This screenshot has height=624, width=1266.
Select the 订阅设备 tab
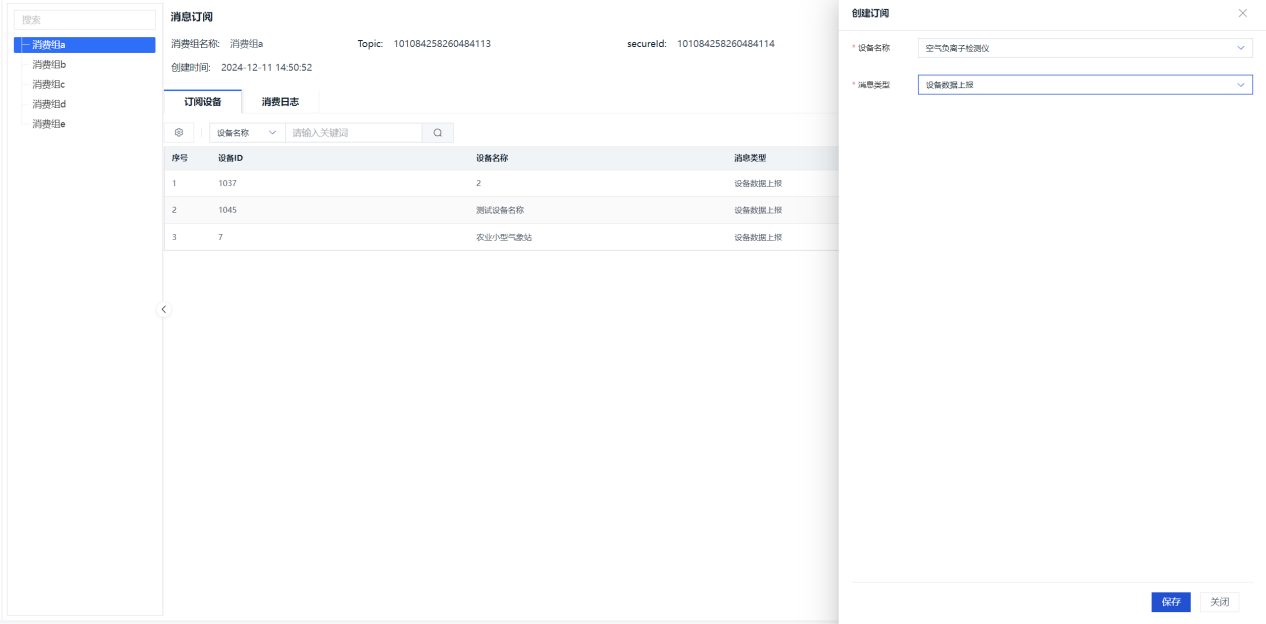tap(202, 101)
